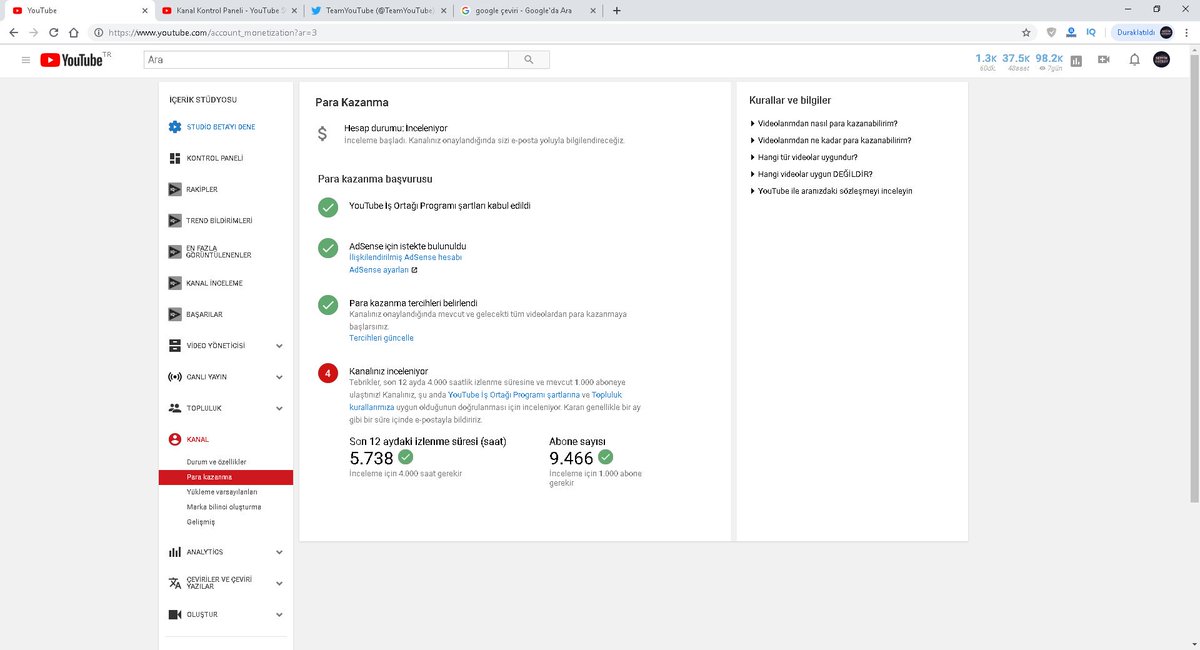Select Marka bilinci oluşturma in sidebar
Viewport: 1200px width, 650px height.
224,507
